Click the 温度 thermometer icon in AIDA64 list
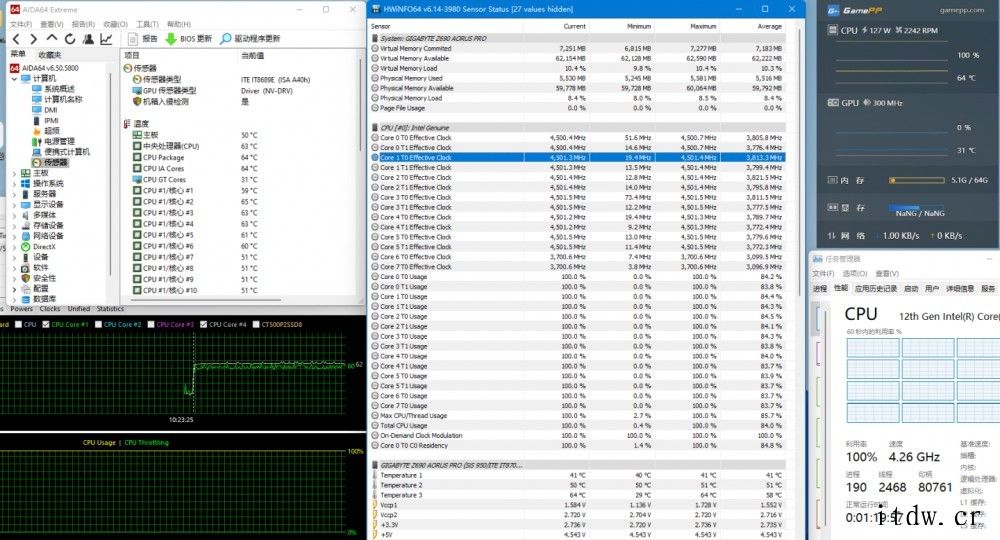The height and width of the screenshot is (540, 1000). pyautogui.click(x=127, y=124)
